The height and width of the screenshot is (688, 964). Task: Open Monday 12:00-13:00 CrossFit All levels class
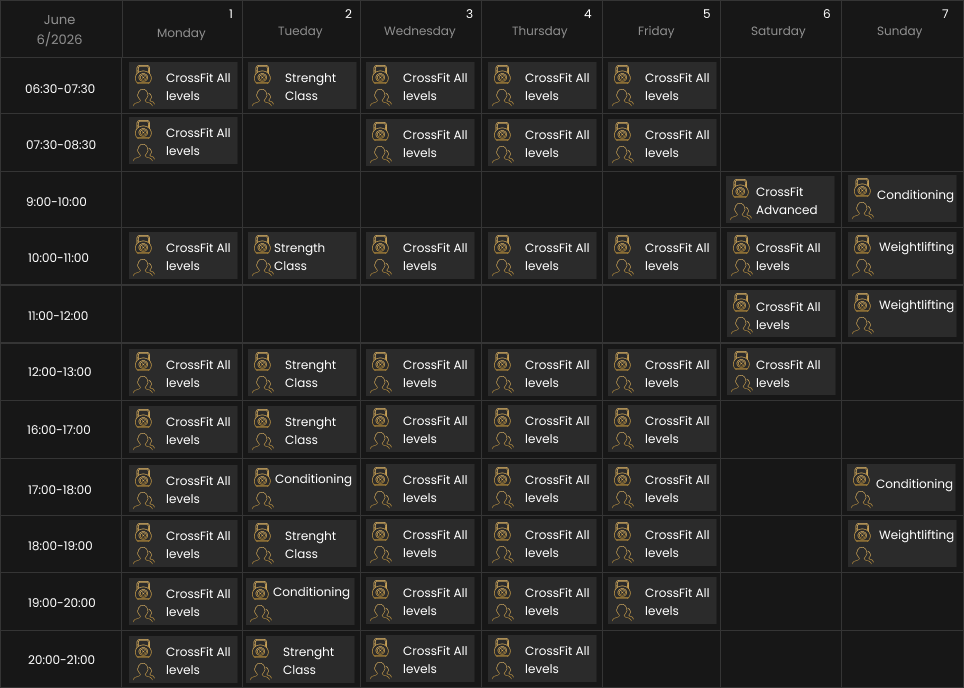(x=183, y=373)
